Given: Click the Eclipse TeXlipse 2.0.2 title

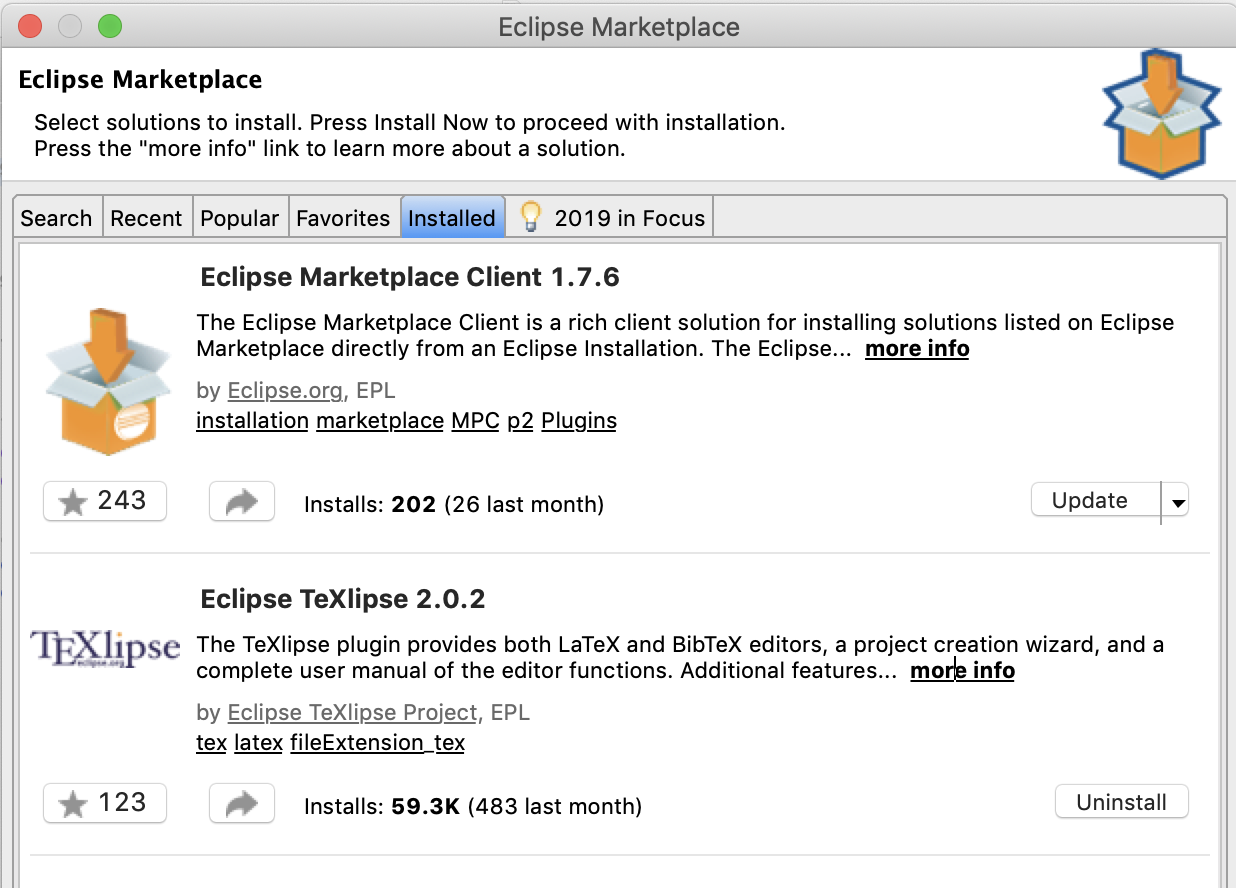Looking at the screenshot, I should click(x=343, y=599).
